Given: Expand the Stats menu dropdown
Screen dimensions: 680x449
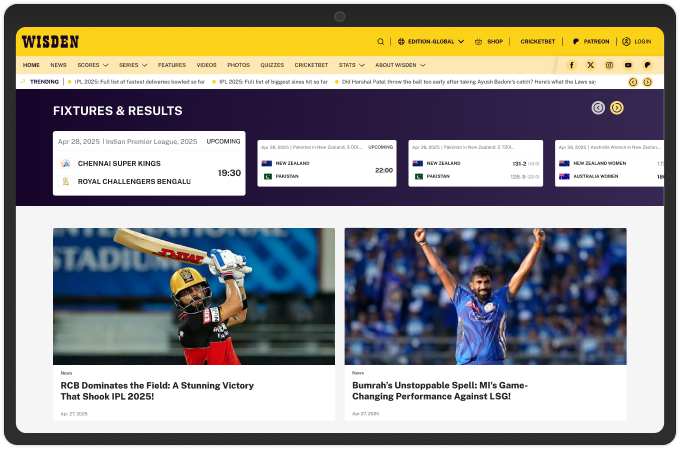Looking at the screenshot, I should tap(362, 65).
